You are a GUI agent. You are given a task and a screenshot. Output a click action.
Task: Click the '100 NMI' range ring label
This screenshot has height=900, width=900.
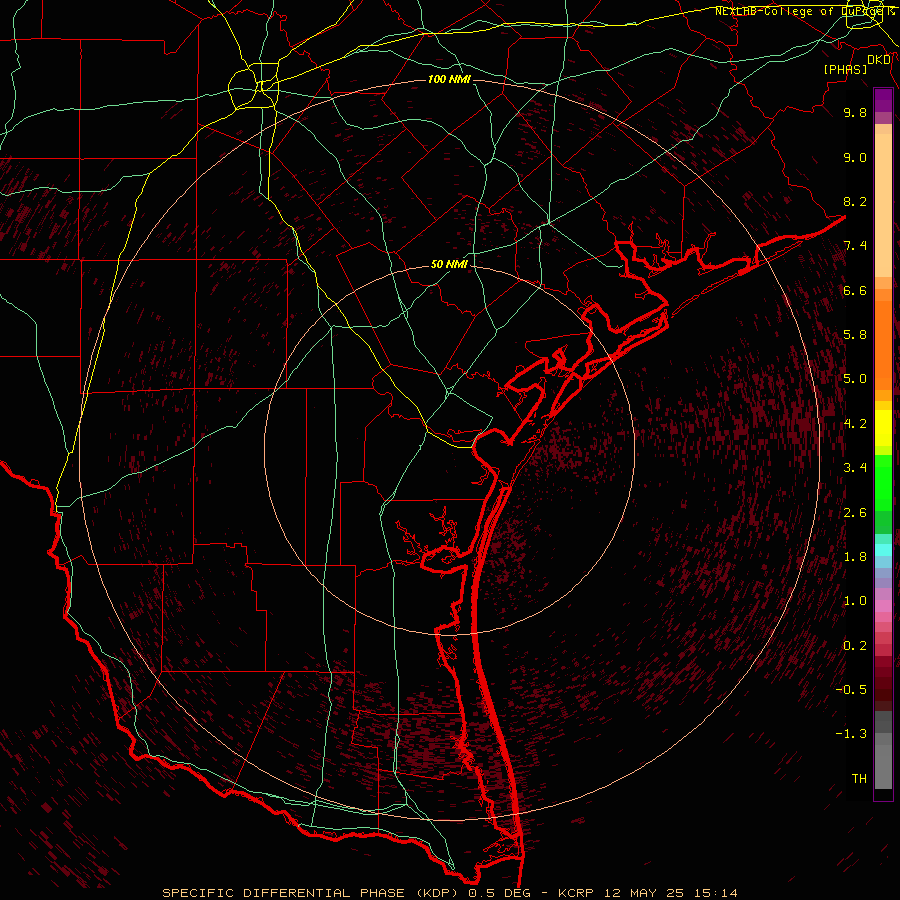point(449,79)
